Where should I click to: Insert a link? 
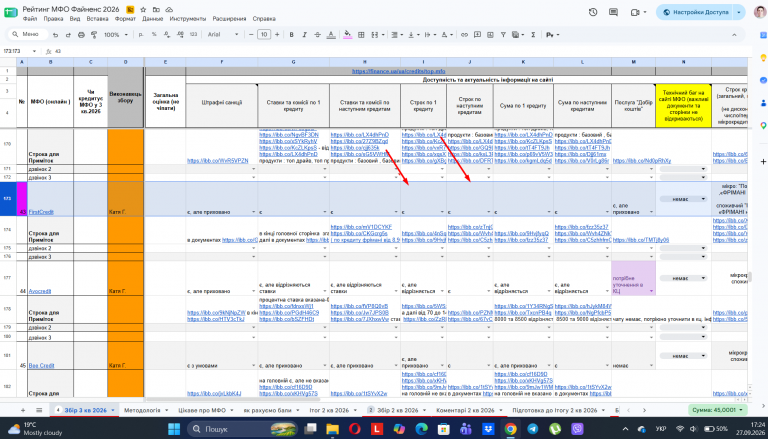pyautogui.click(x=464, y=35)
